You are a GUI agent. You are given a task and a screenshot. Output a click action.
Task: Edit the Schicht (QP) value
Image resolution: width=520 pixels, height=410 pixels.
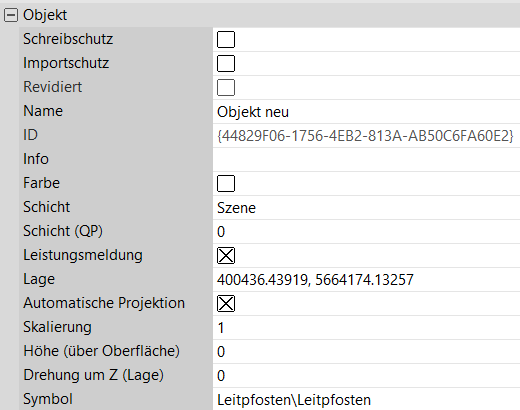coord(366,232)
